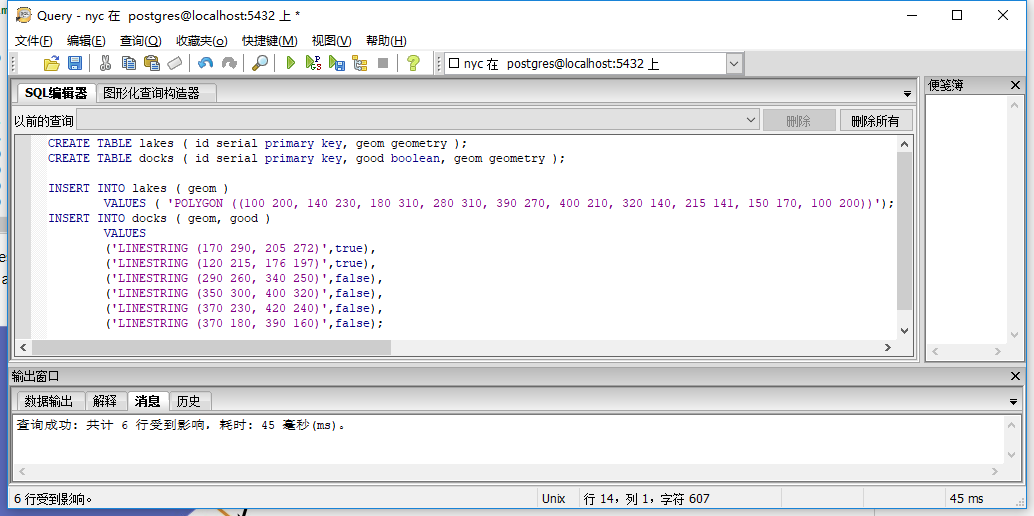Click the POLYGON values line
1034x516 pixels.
[499, 203]
